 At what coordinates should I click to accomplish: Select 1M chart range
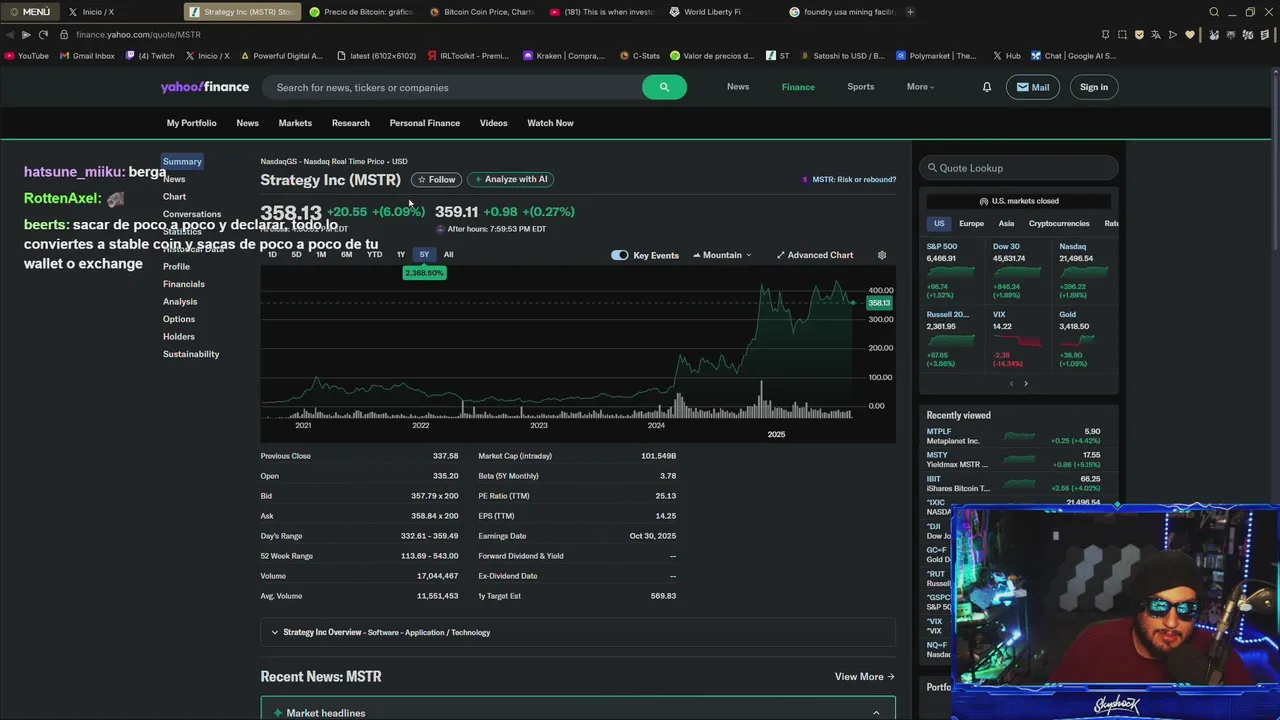click(321, 255)
